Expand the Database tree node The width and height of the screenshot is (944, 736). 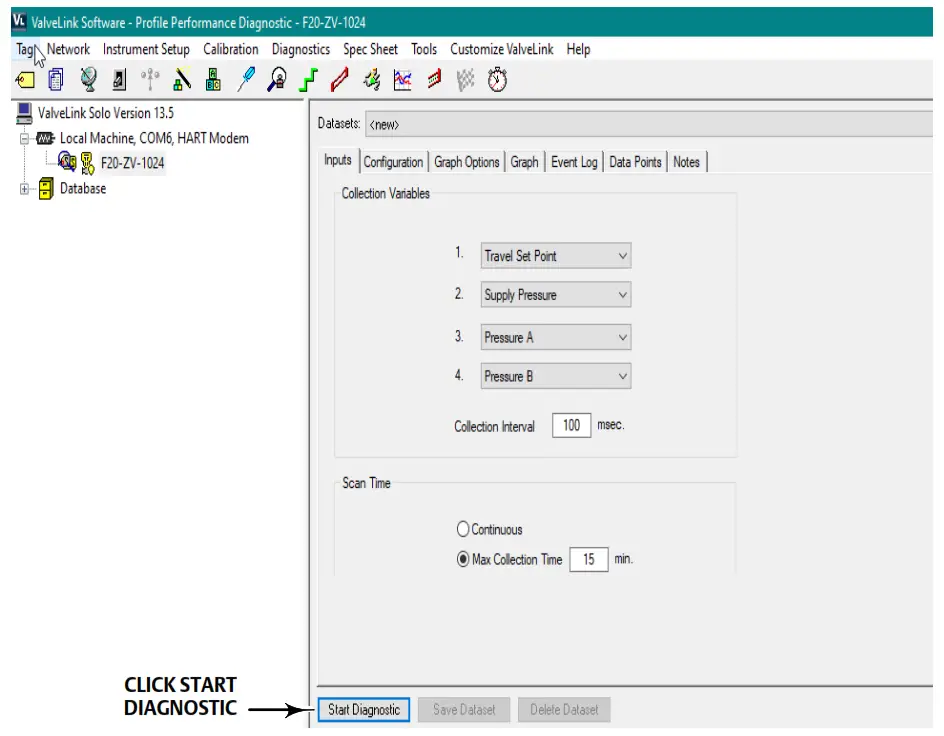[x=24, y=189]
